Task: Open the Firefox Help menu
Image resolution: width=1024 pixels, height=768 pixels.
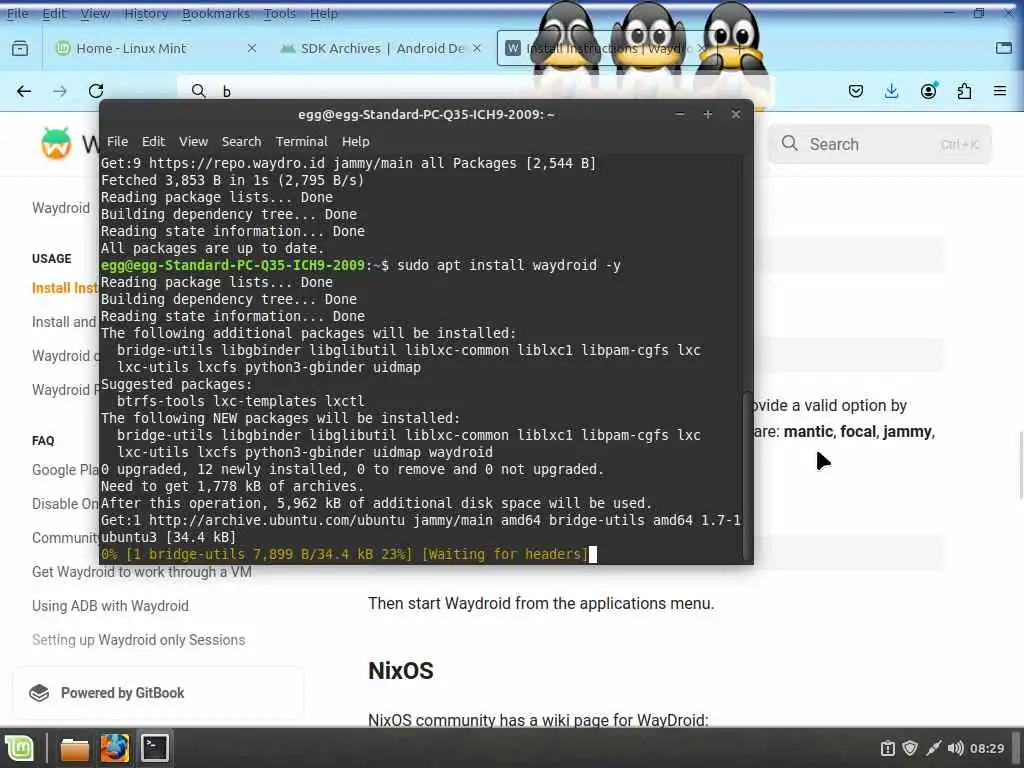Action: click(323, 13)
